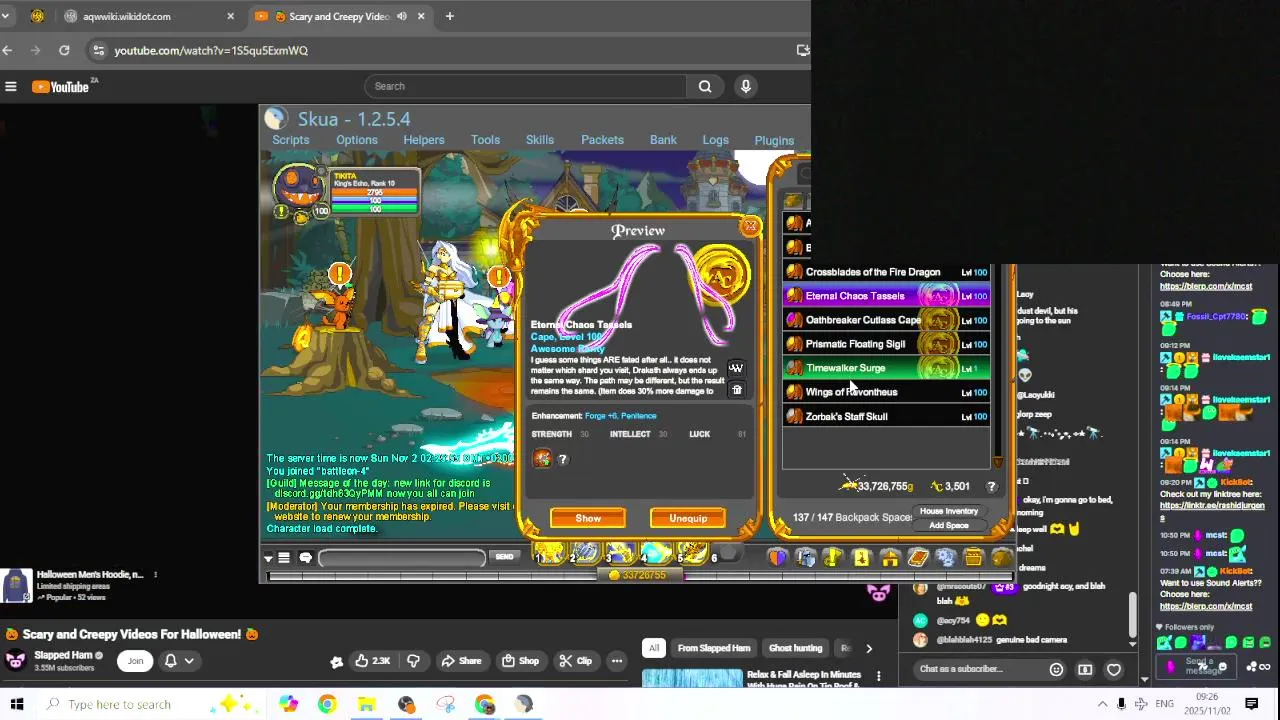
Task: Go back in browser history
Action: pos(8,50)
